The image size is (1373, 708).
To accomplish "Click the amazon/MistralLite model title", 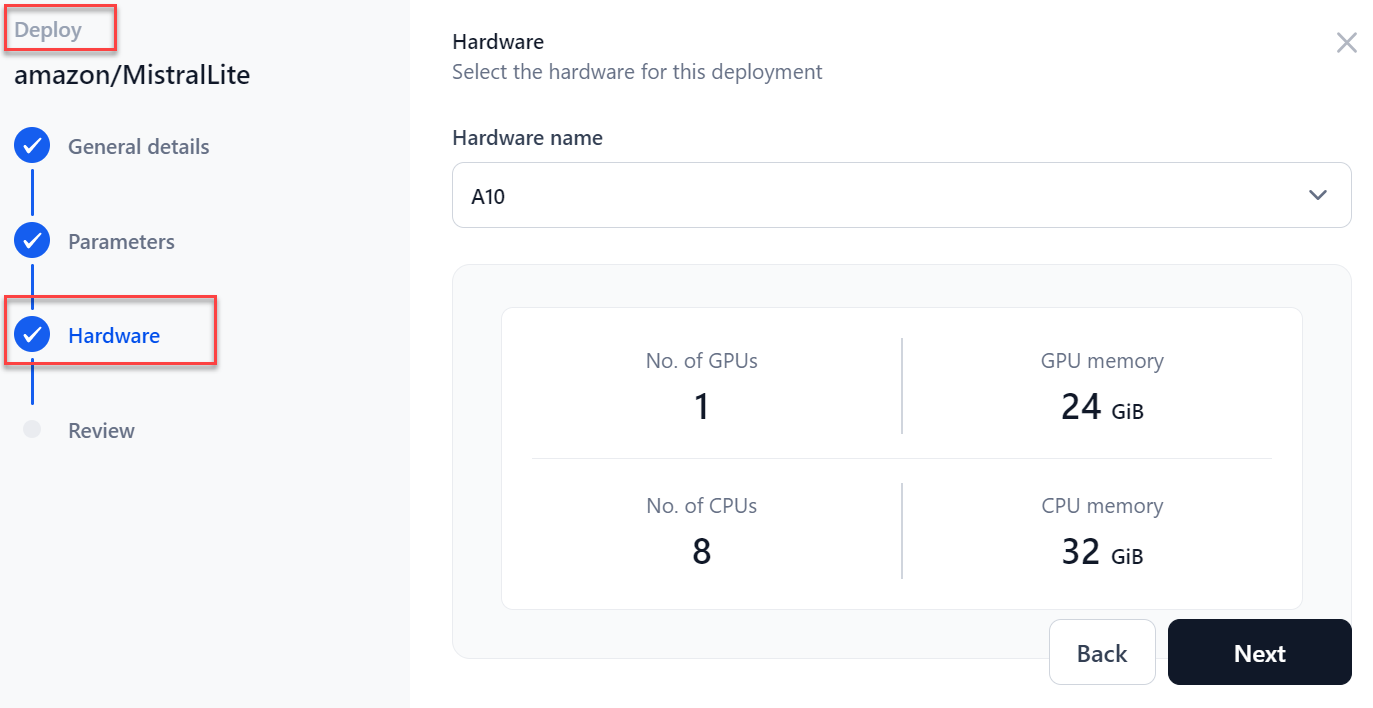I will [132, 75].
